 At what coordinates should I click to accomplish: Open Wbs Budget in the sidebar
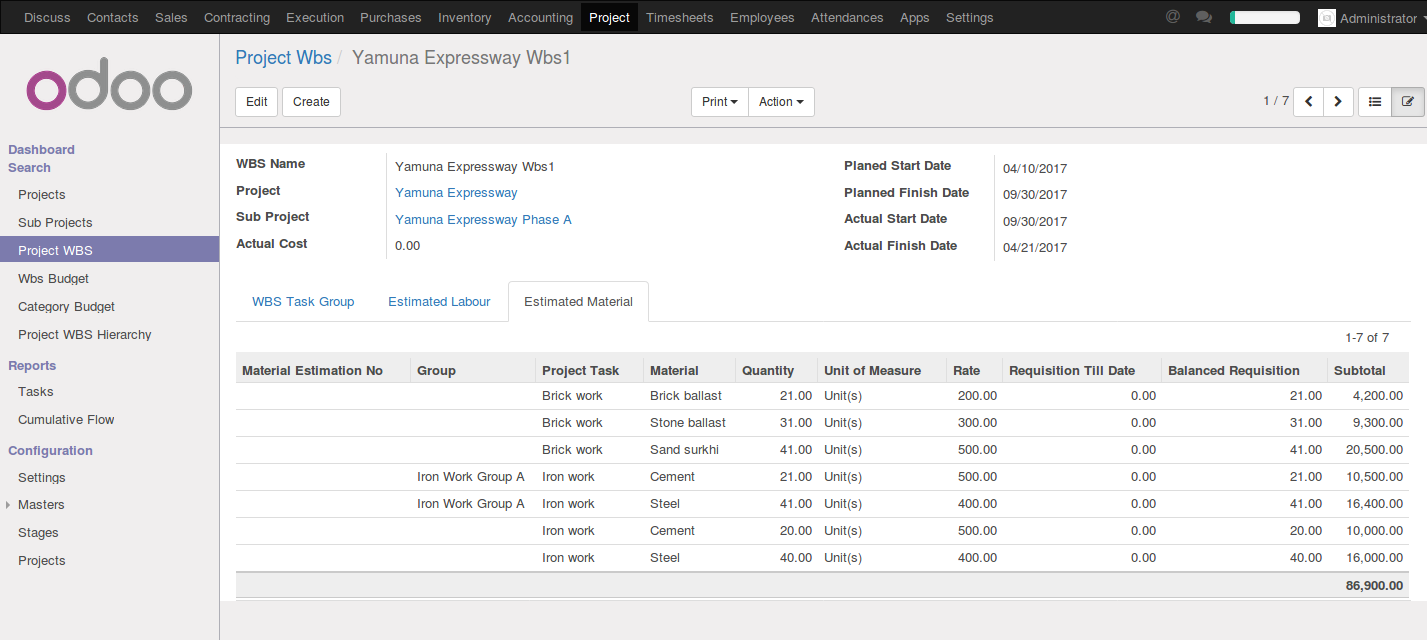(53, 279)
